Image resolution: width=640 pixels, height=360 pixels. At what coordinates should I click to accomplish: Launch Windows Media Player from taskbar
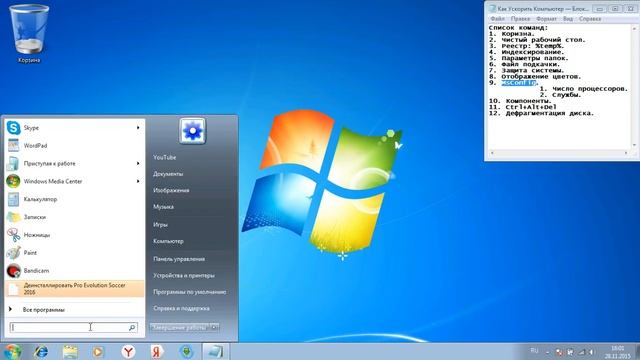click(98, 351)
